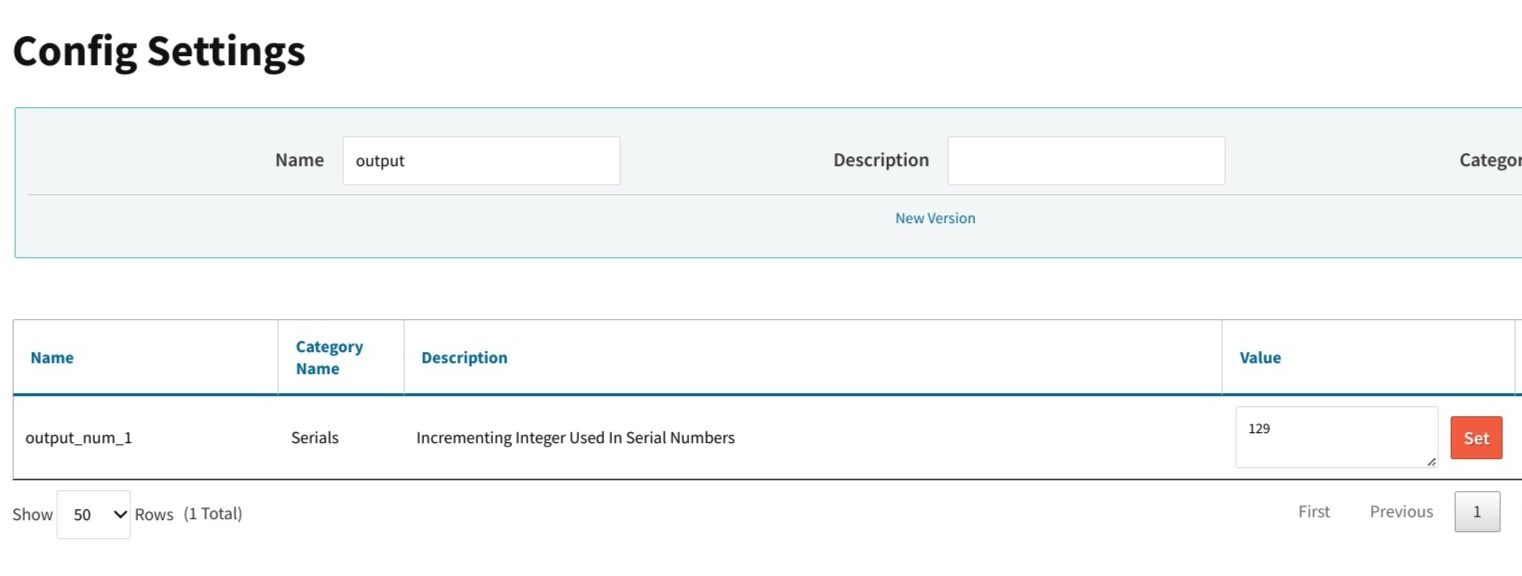Click the Previous pagination link
The height and width of the screenshot is (576, 1522).
[x=1401, y=512]
